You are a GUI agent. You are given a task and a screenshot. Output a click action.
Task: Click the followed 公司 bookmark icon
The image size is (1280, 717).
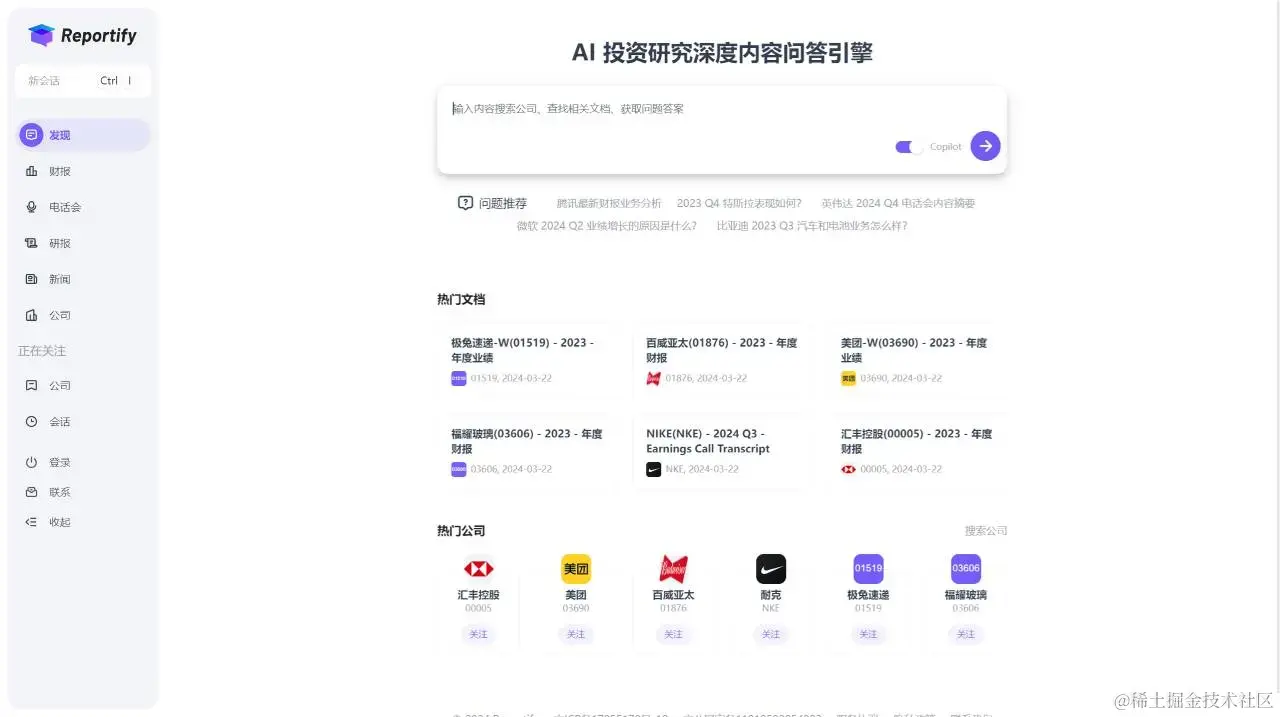(x=31, y=385)
